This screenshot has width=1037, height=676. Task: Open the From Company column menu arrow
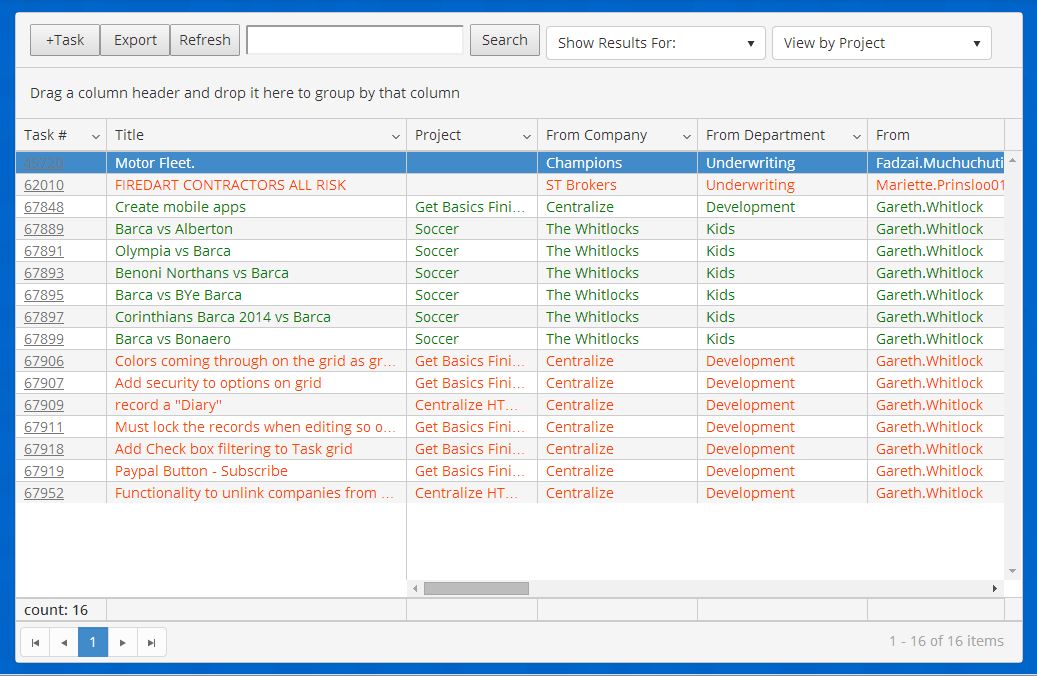pos(686,136)
